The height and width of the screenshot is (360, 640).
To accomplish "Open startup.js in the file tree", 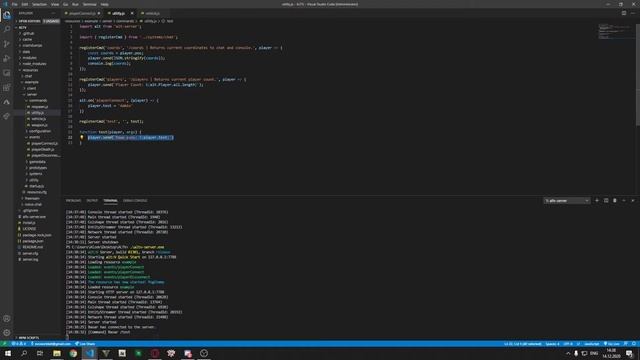I will tap(36, 186).
